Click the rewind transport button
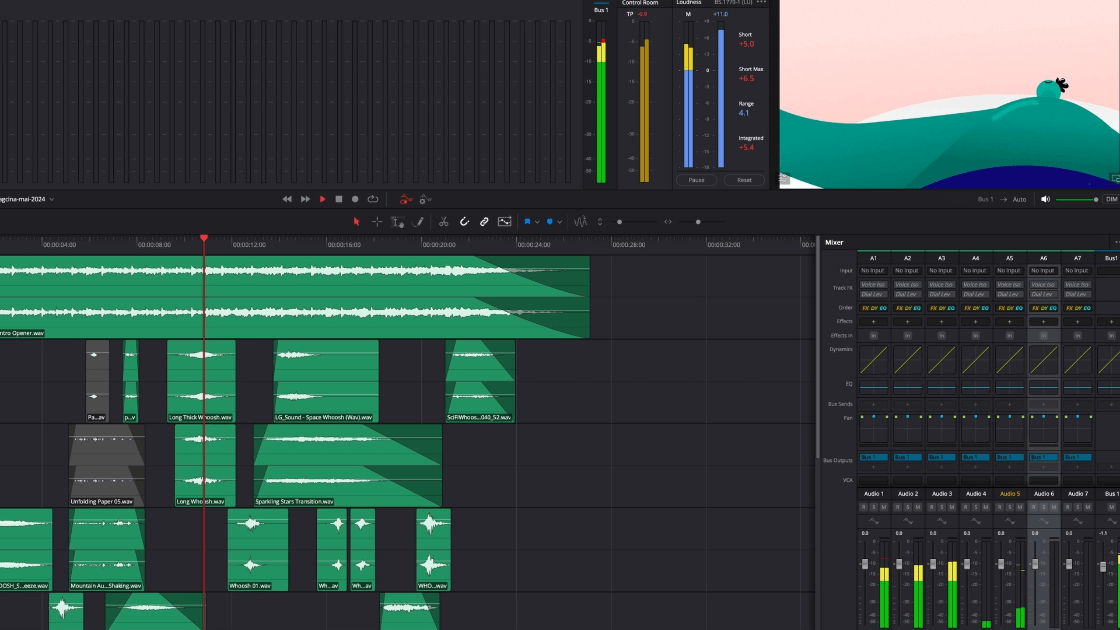Viewport: 1120px width, 630px height. (x=287, y=199)
